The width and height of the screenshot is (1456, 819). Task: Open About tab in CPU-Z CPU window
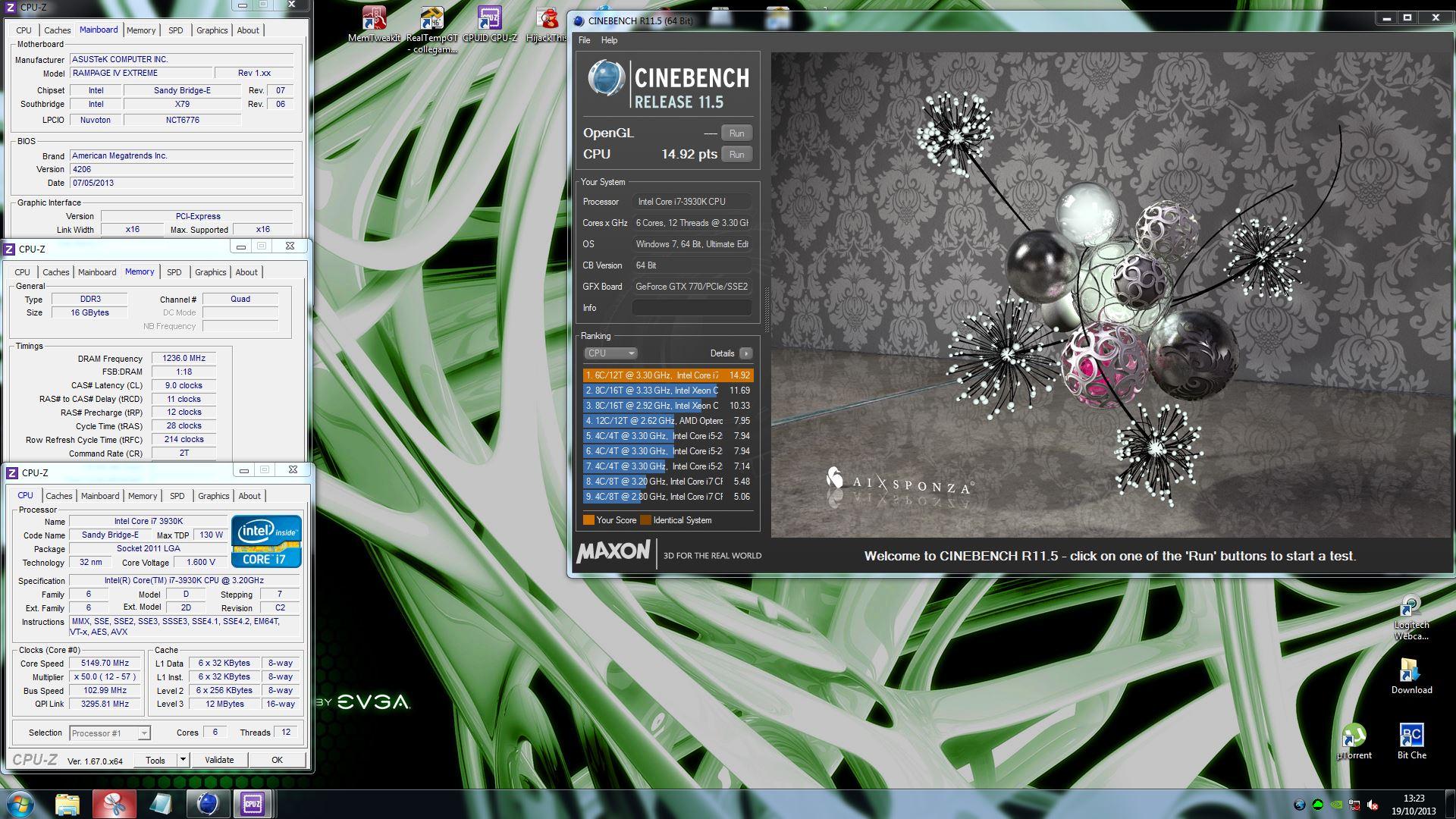pos(249,496)
